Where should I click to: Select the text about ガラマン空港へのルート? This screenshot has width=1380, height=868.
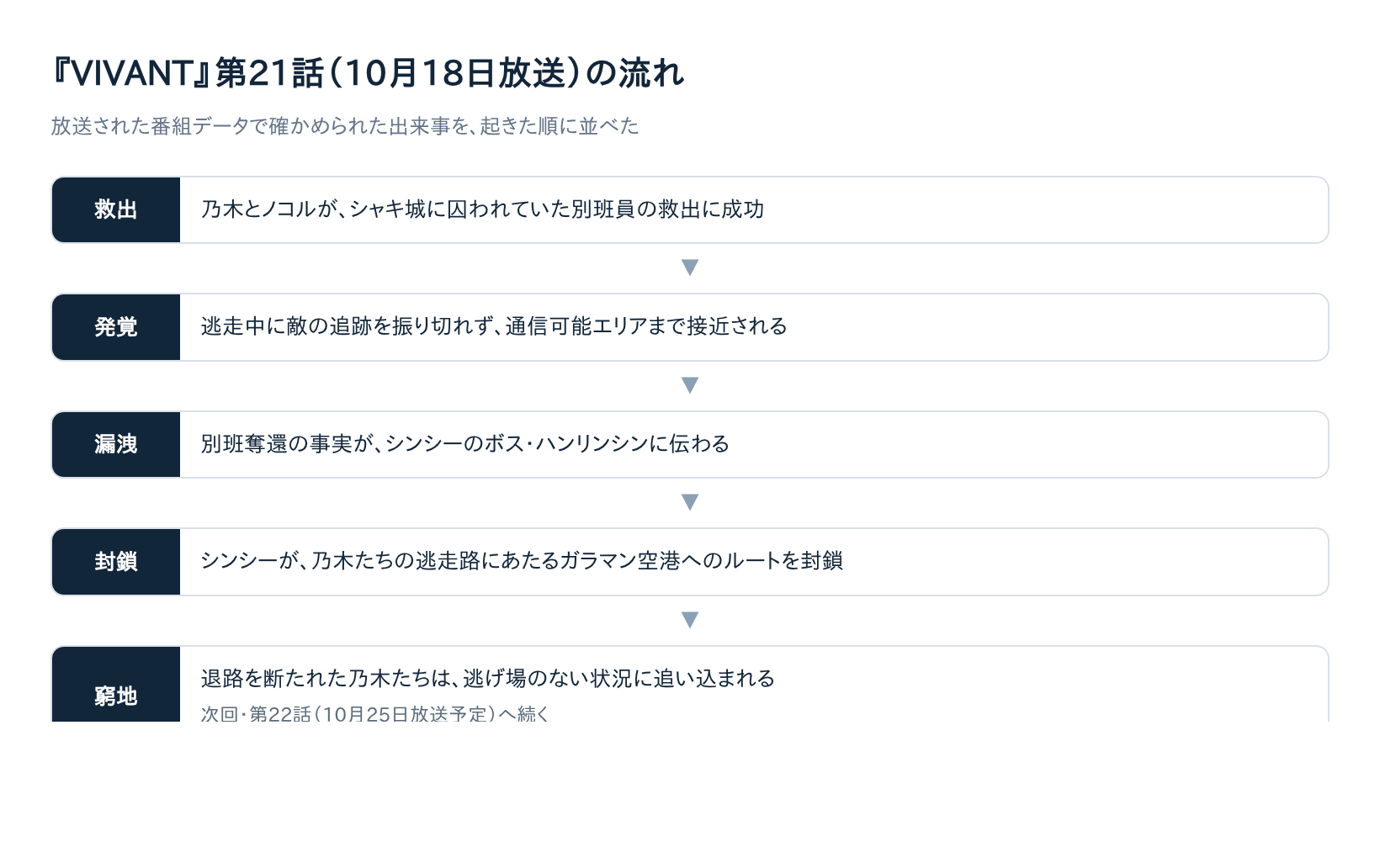[522, 561]
